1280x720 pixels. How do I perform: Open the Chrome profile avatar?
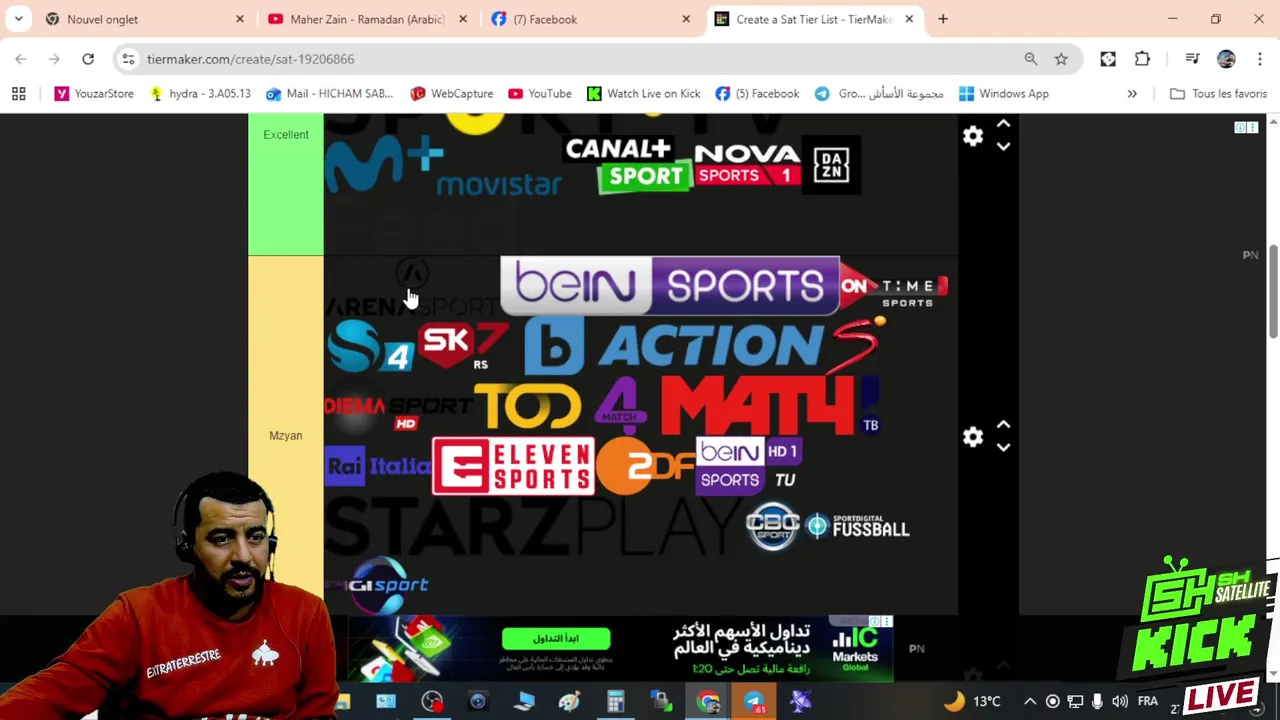point(1226,59)
